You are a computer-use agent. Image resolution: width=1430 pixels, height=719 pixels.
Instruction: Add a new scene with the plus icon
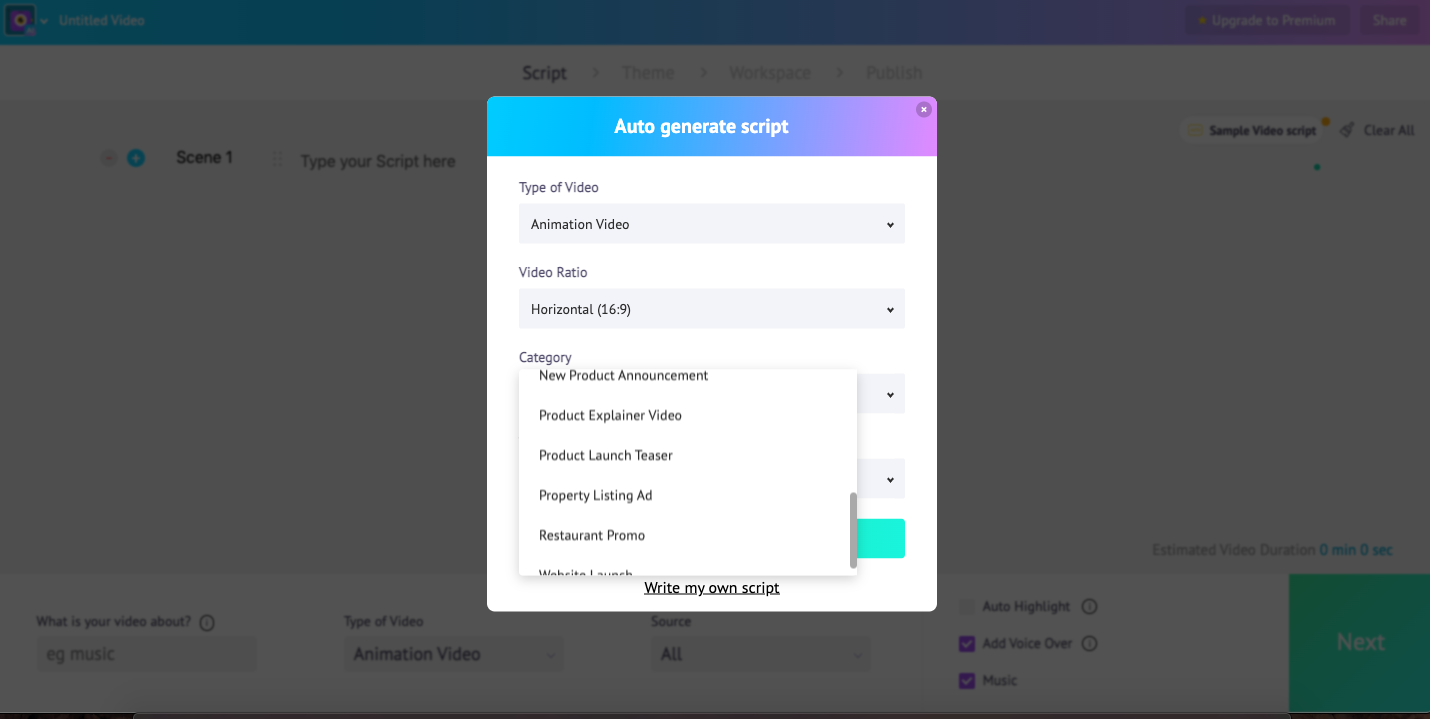coord(135,157)
